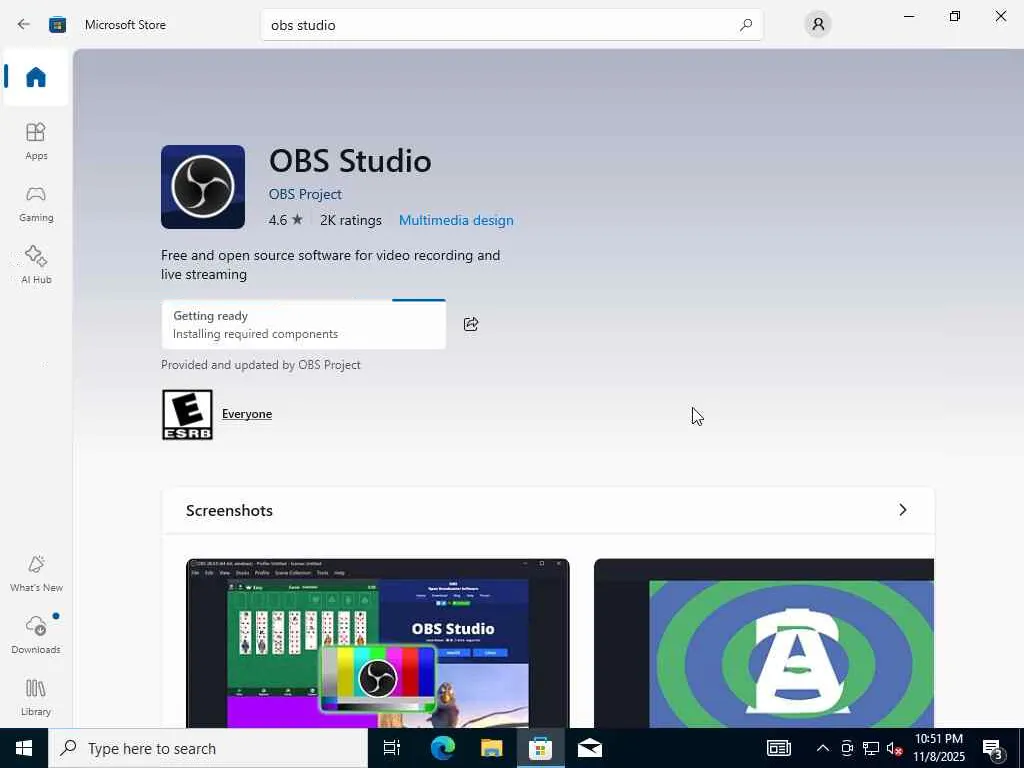The height and width of the screenshot is (768, 1024).
Task: Open the Downloads section
Action: pyautogui.click(x=36, y=635)
